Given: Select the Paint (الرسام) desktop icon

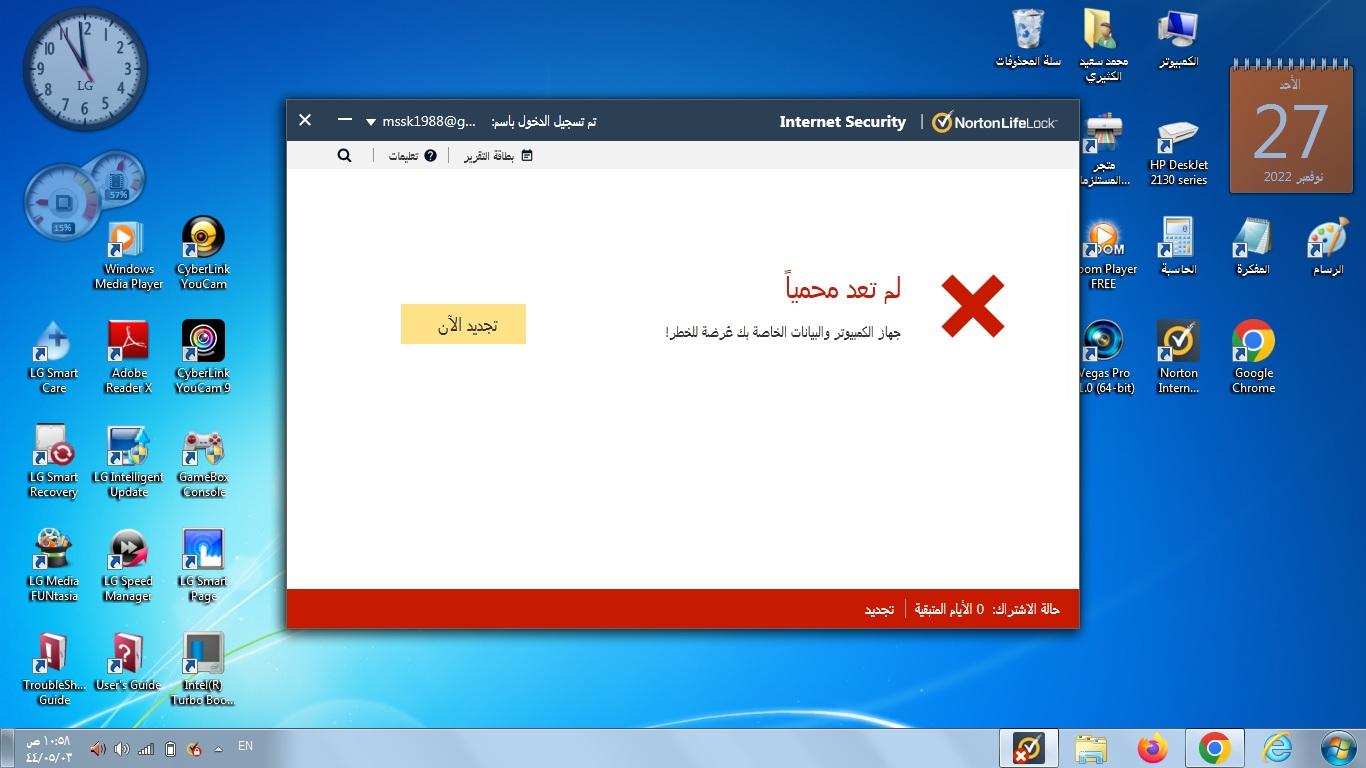Looking at the screenshot, I should 1328,247.
